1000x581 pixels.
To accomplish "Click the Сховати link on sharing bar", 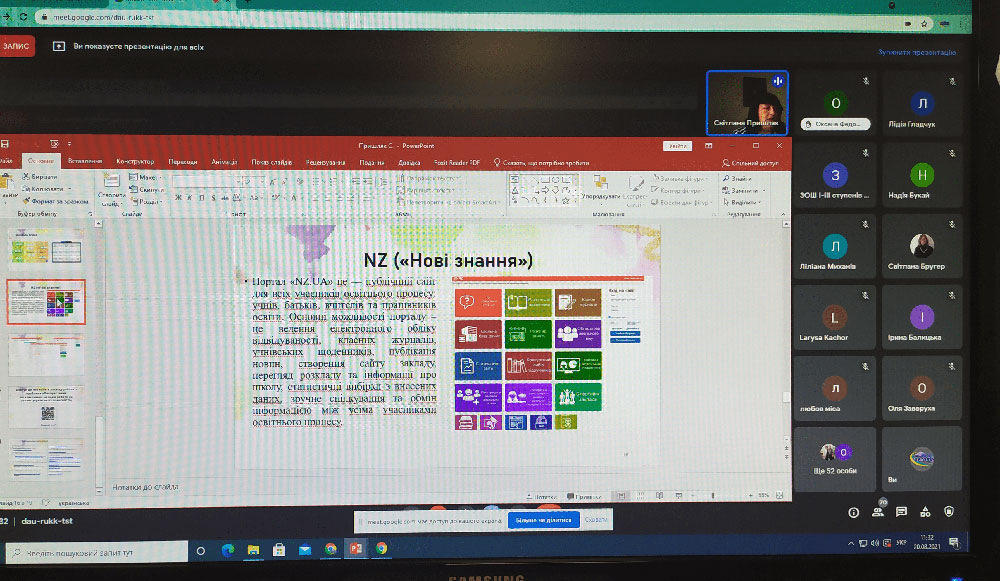I will pos(596,520).
